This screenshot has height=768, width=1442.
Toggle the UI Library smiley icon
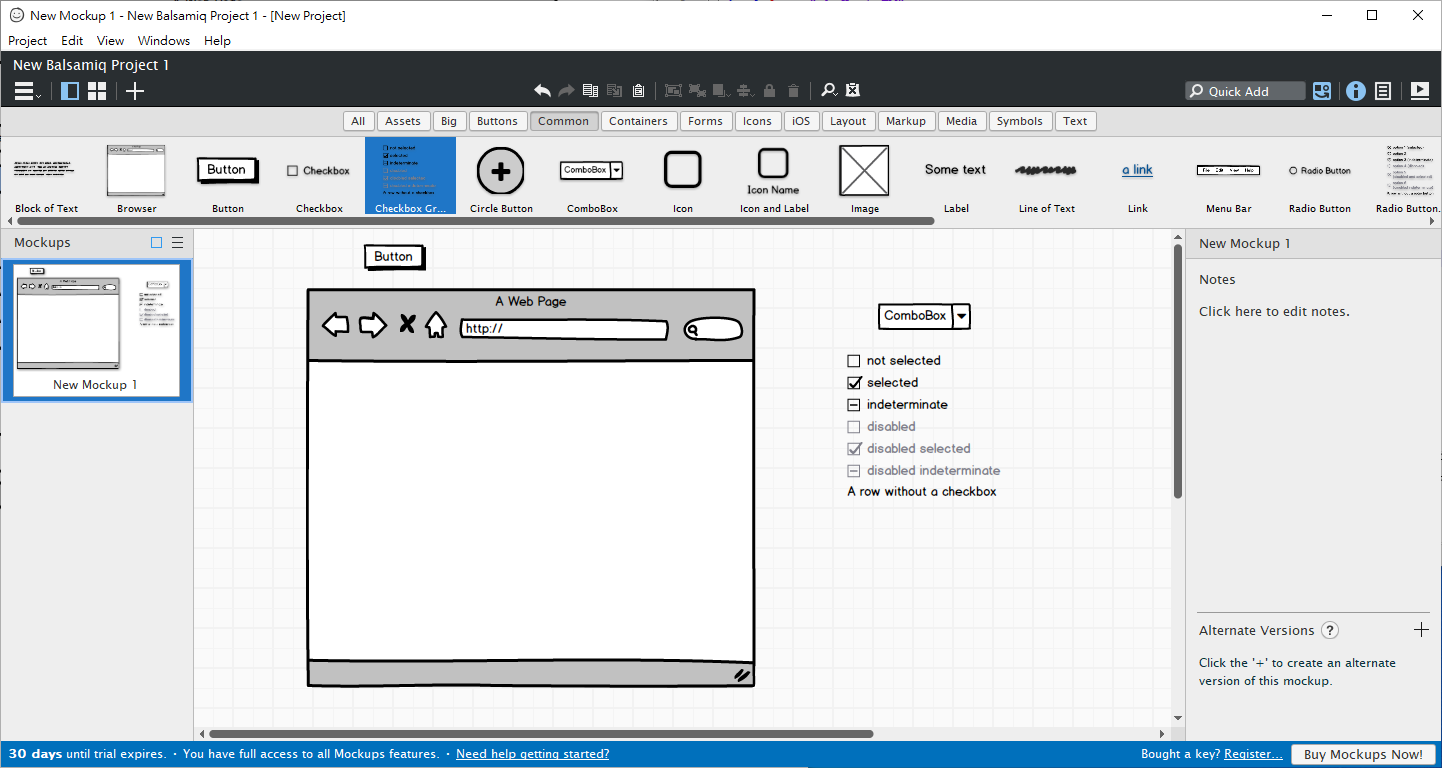(x=1322, y=91)
